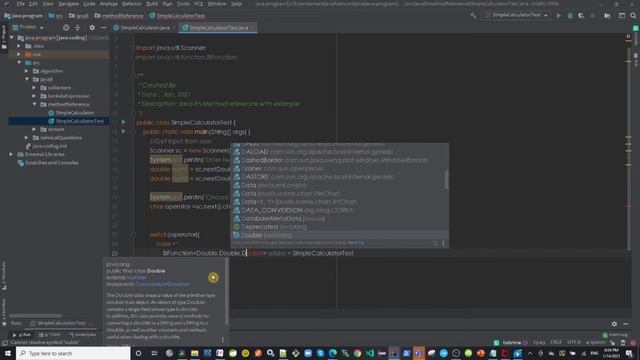Click the run gutter arrow beside the class declaration

pos(123,122)
